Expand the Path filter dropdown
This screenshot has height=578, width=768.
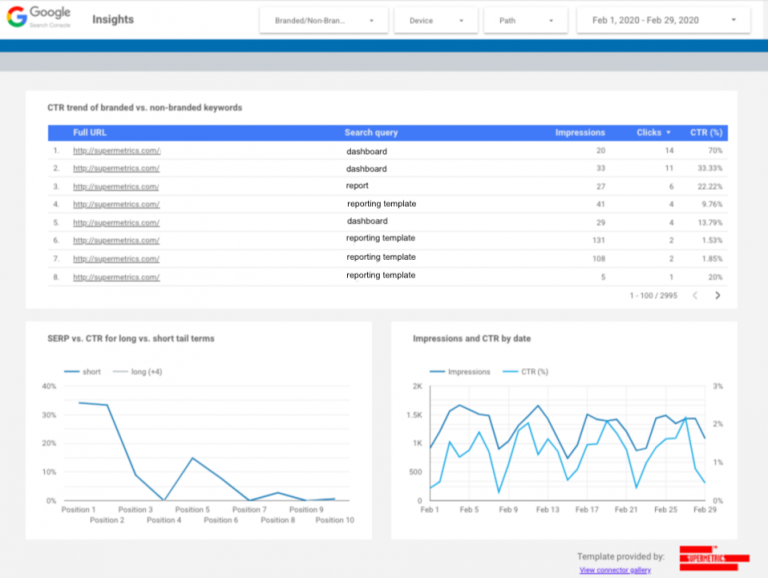(525, 20)
